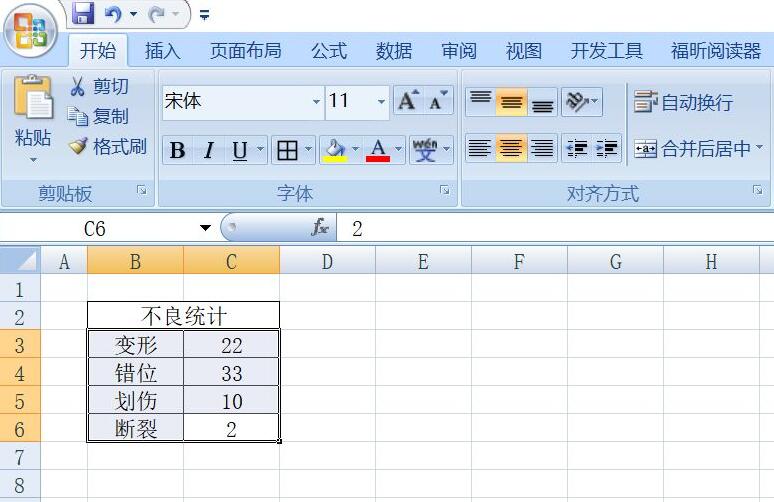
Task: Click 格式刷 format painter
Action: (108, 147)
